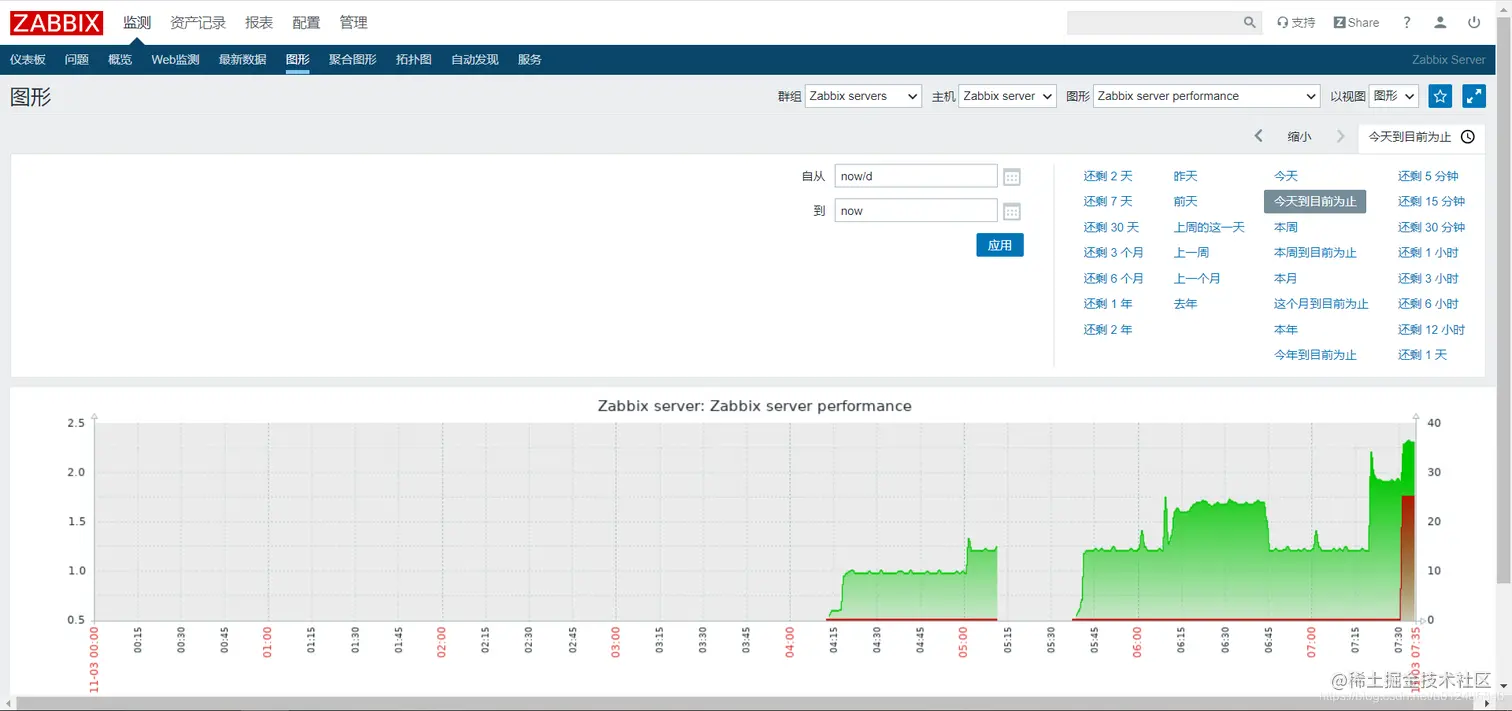Open the Share link
1512x711 pixels.
click(1356, 22)
